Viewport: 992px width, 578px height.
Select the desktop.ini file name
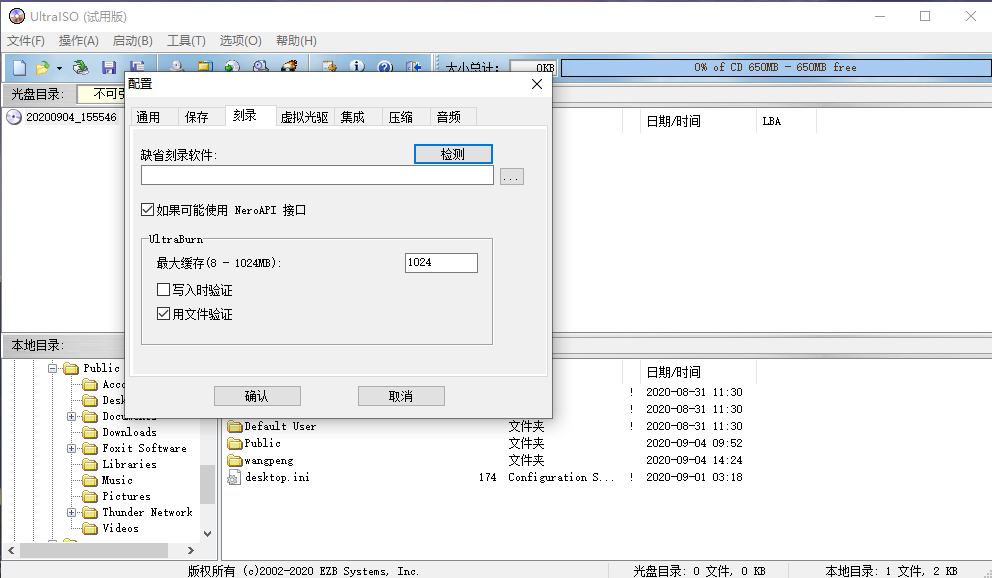click(277, 477)
